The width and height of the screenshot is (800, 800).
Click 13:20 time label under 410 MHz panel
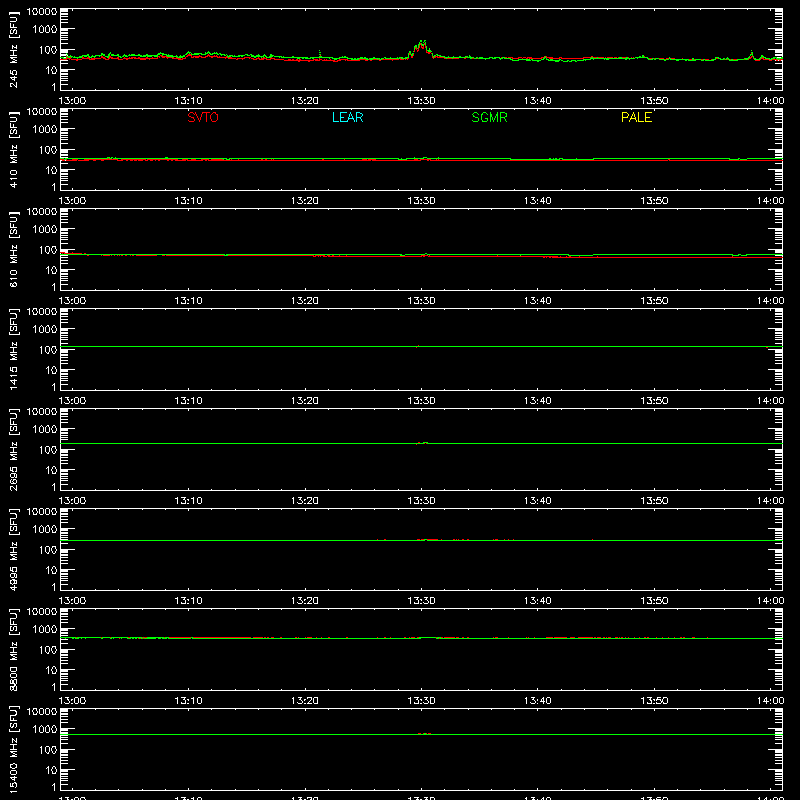pyautogui.click(x=305, y=201)
